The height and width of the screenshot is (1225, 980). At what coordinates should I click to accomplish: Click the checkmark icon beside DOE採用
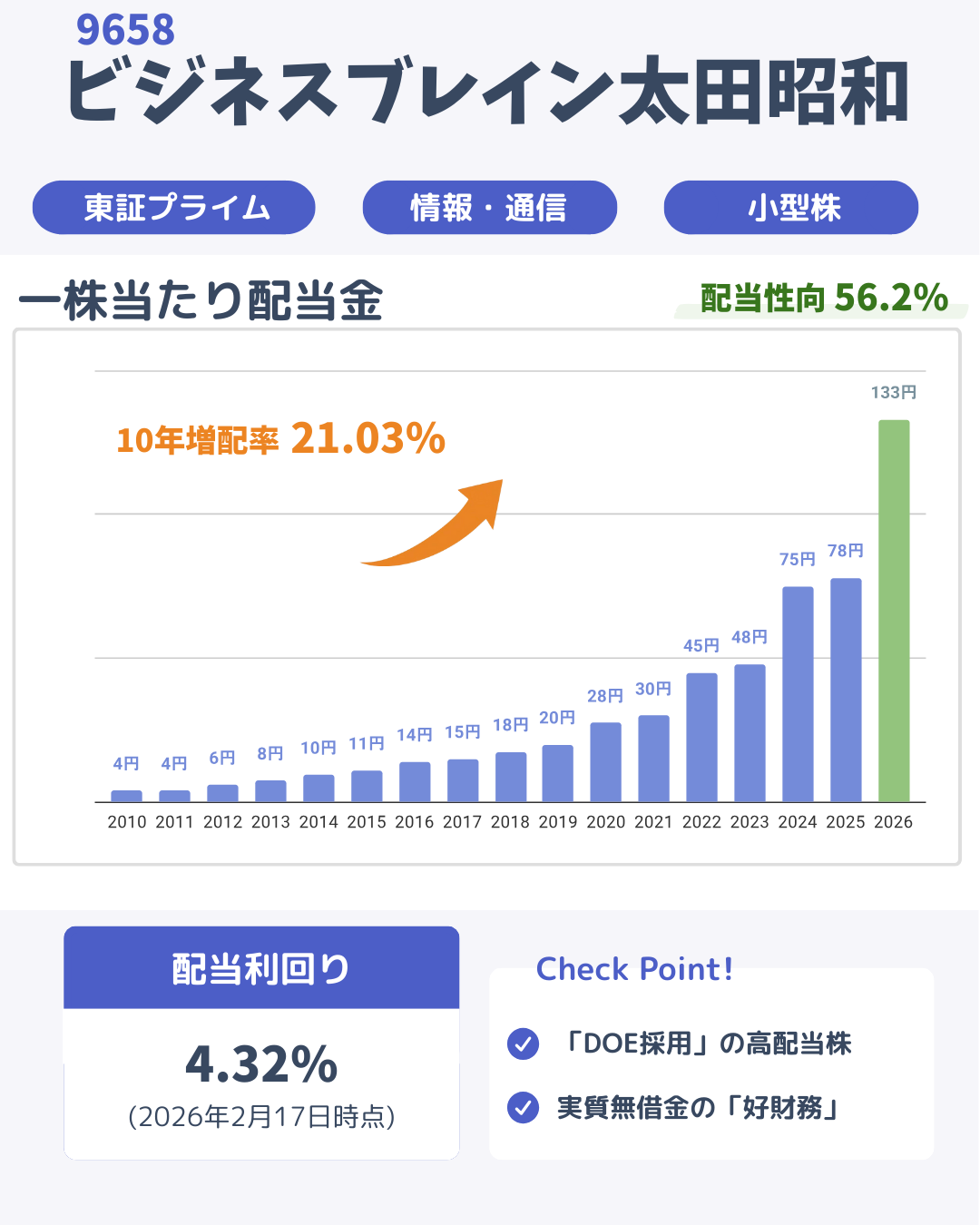(x=523, y=1044)
